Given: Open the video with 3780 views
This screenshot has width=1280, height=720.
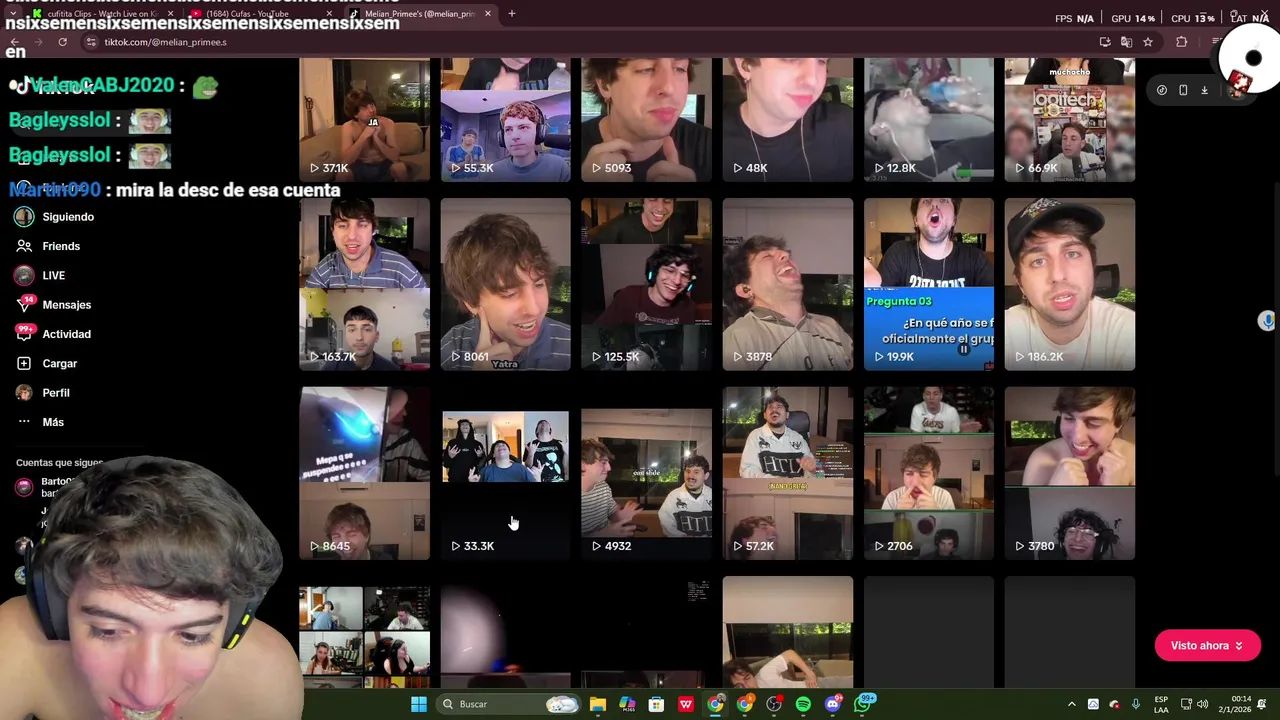Looking at the screenshot, I should coord(1070,473).
